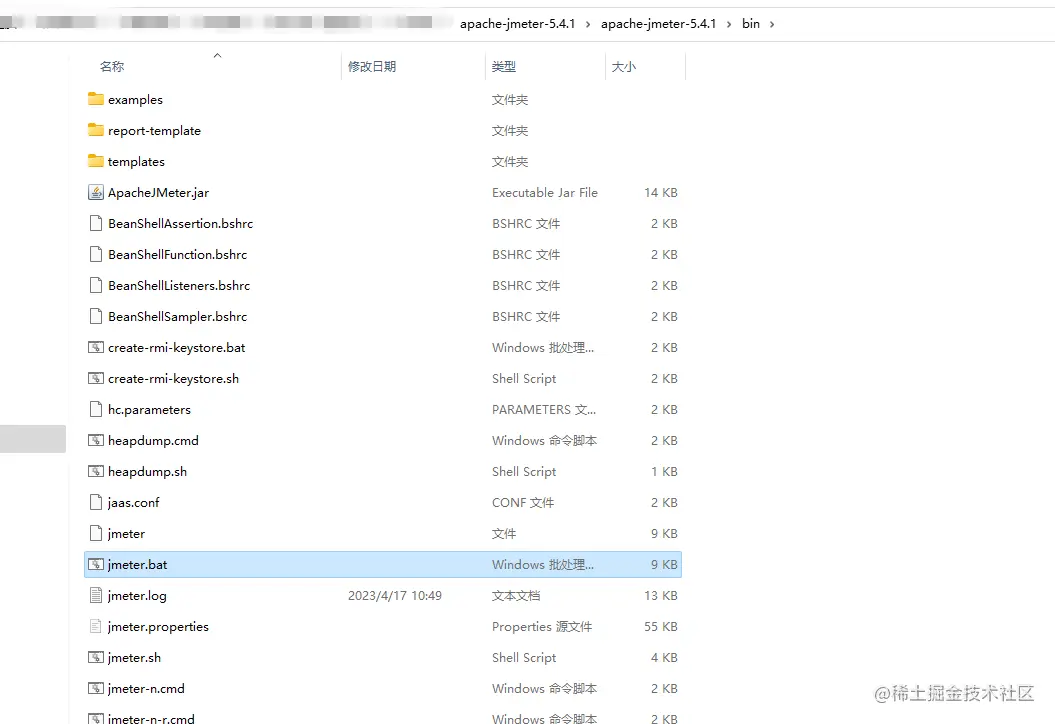Select the create-rmi-keystore.bat file name
Screen dimensions: 1055x724
[176, 347]
